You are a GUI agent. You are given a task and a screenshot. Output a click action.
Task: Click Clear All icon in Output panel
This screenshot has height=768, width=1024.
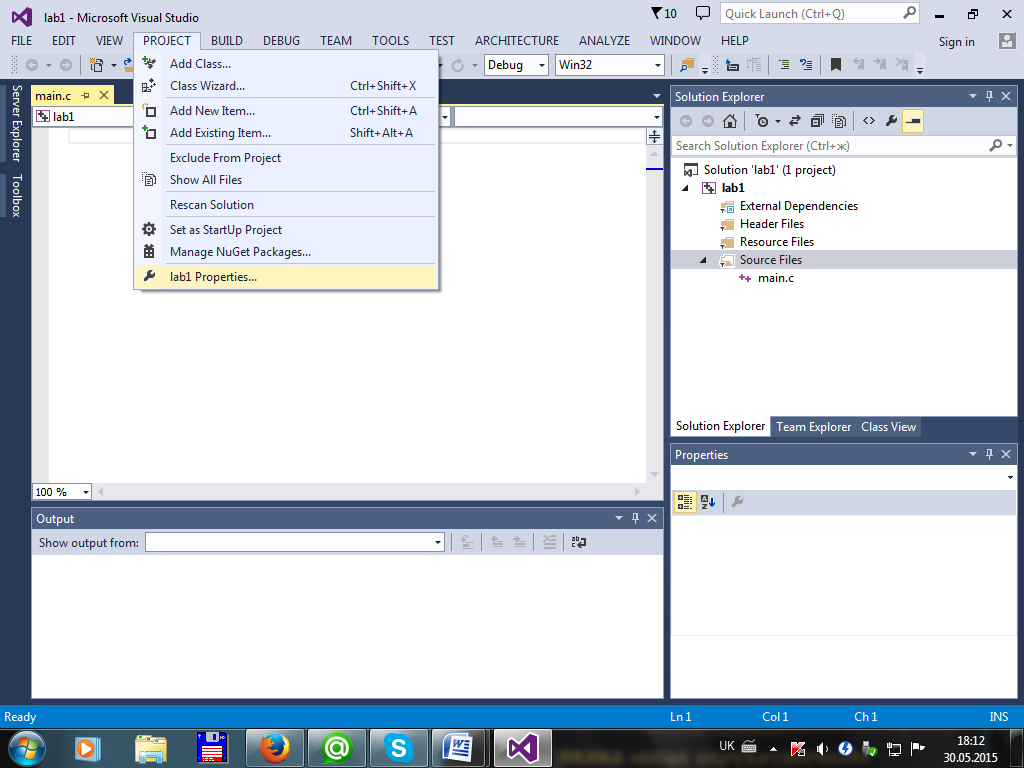550,542
